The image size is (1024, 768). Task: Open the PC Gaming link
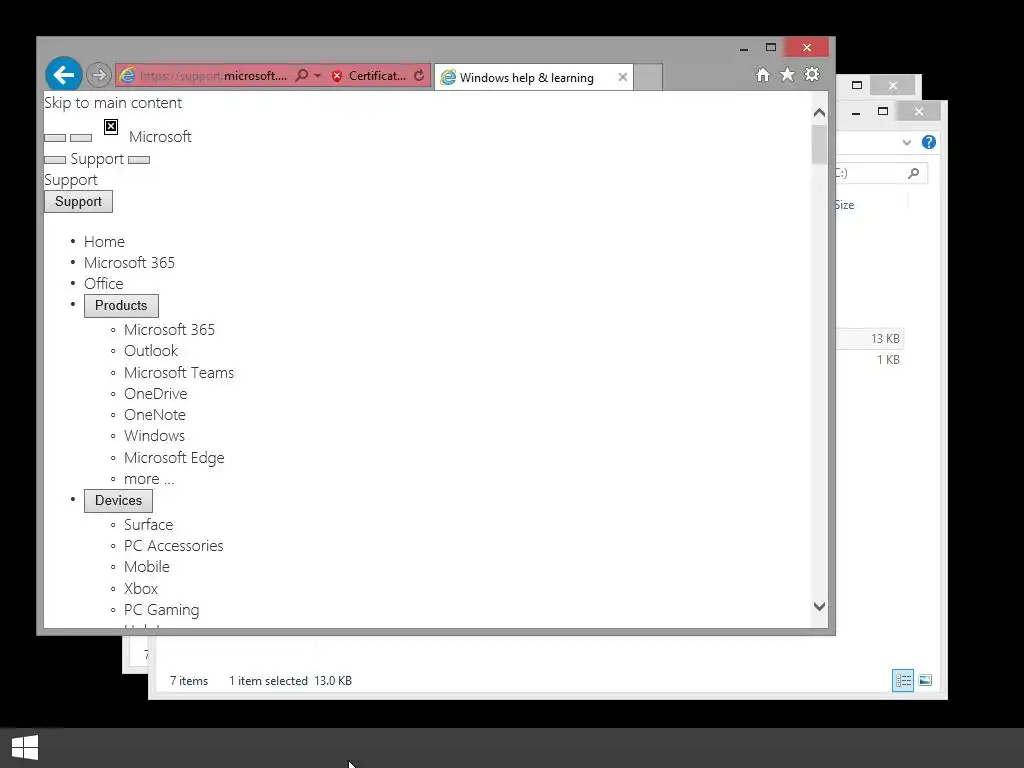[x=162, y=610]
